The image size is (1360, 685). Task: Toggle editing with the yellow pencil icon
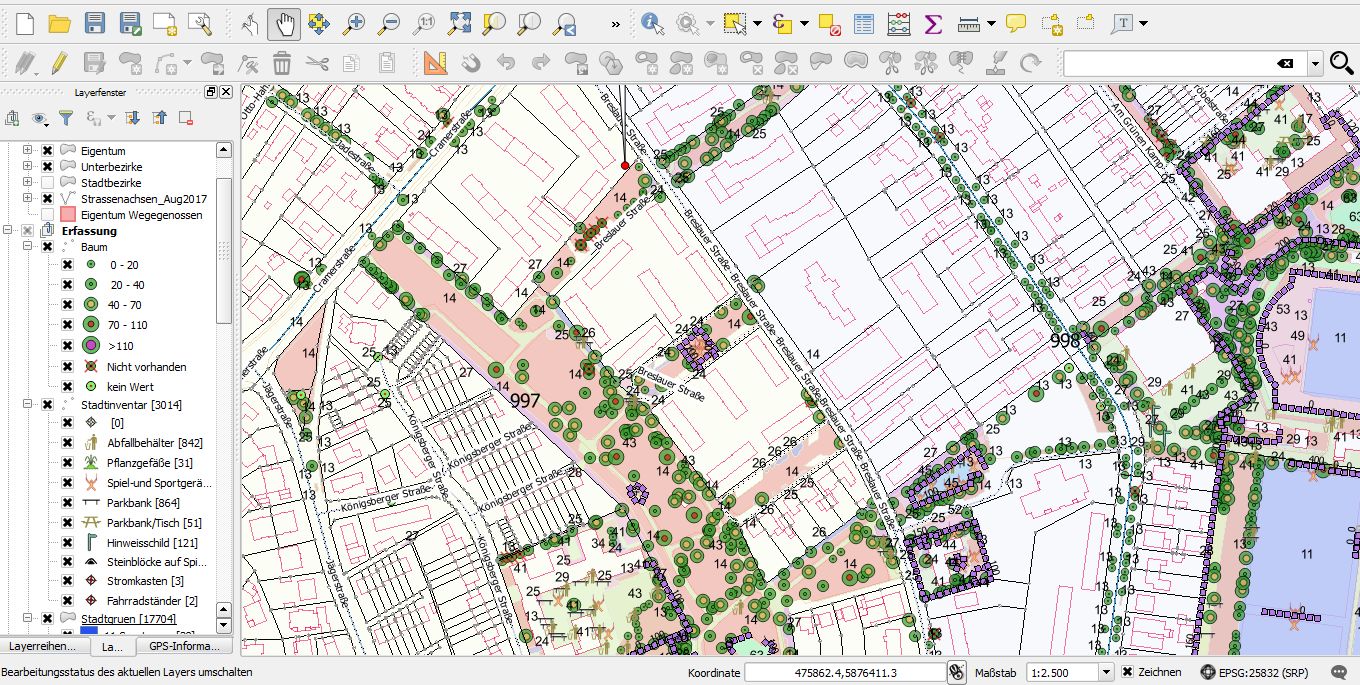(59, 63)
